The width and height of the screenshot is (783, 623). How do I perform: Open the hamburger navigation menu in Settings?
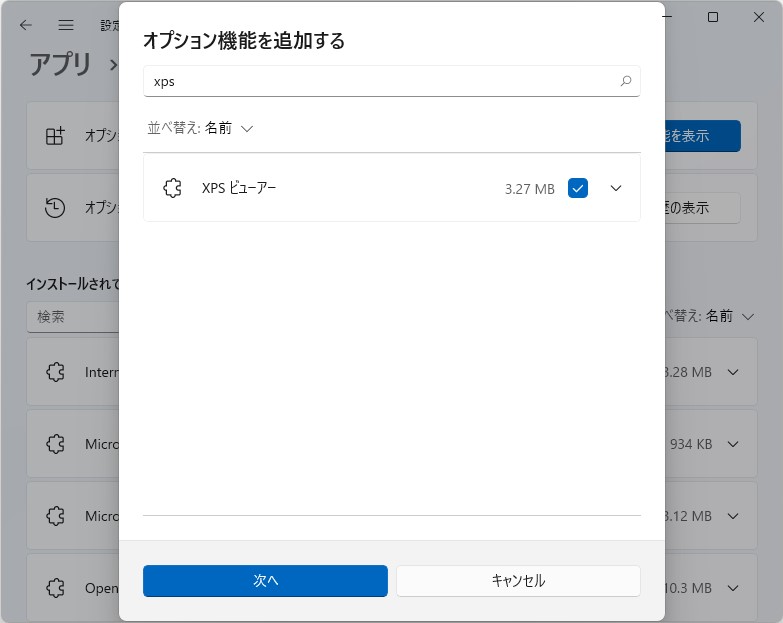coord(66,24)
